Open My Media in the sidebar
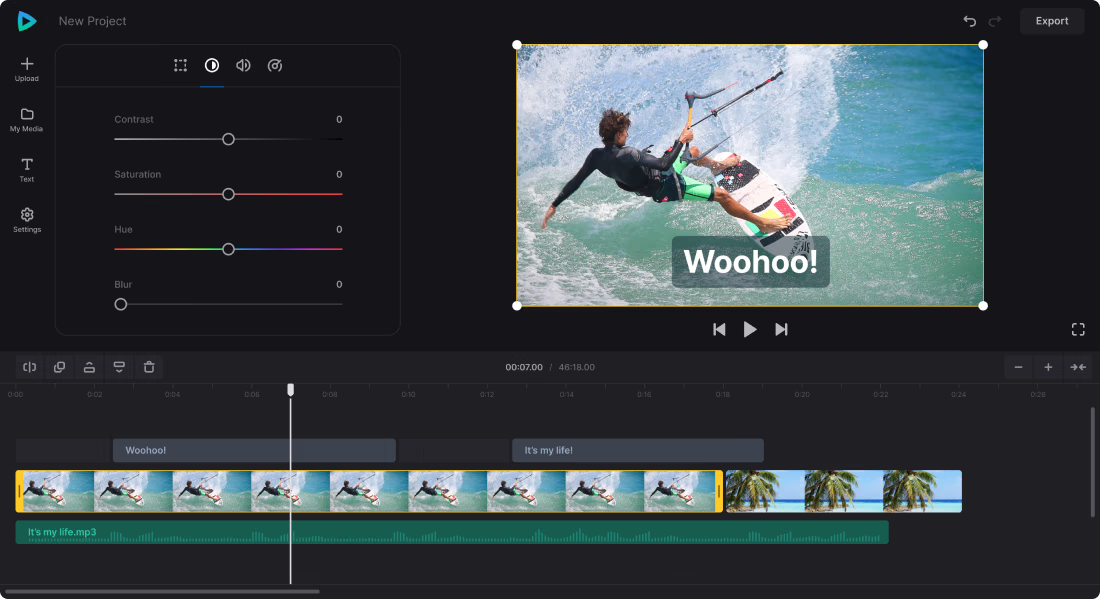 (x=26, y=120)
